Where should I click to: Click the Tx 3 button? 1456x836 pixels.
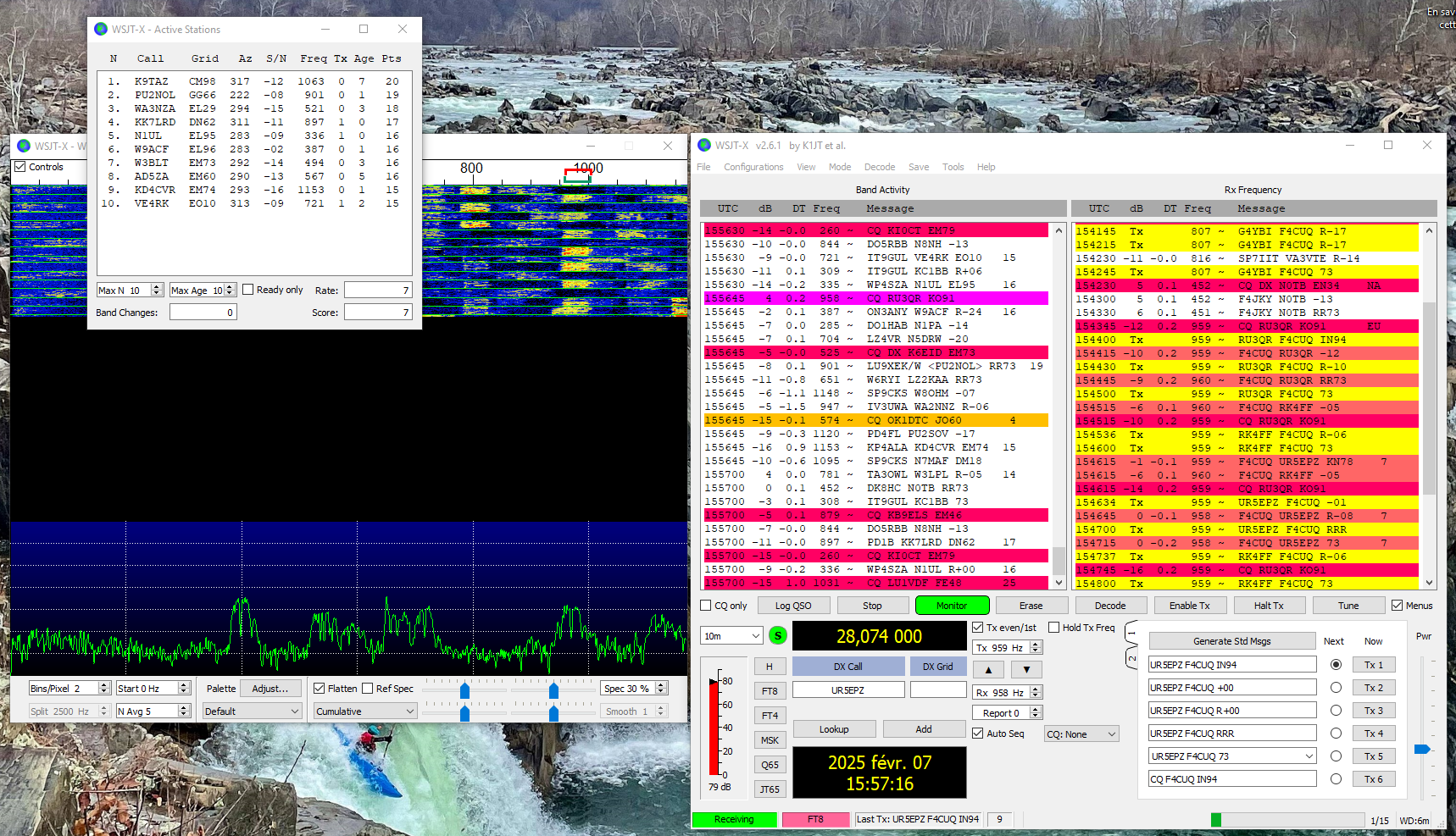click(1374, 711)
